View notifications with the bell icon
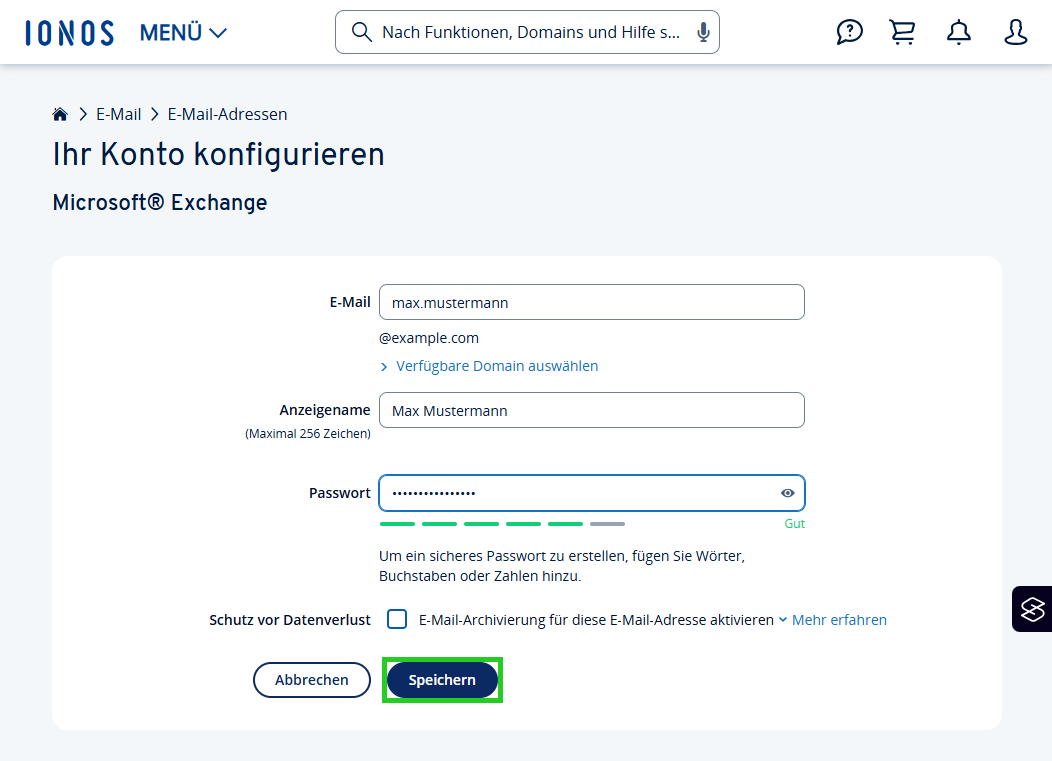1052x761 pixels. pyautogui.click(x=958, y=32)
